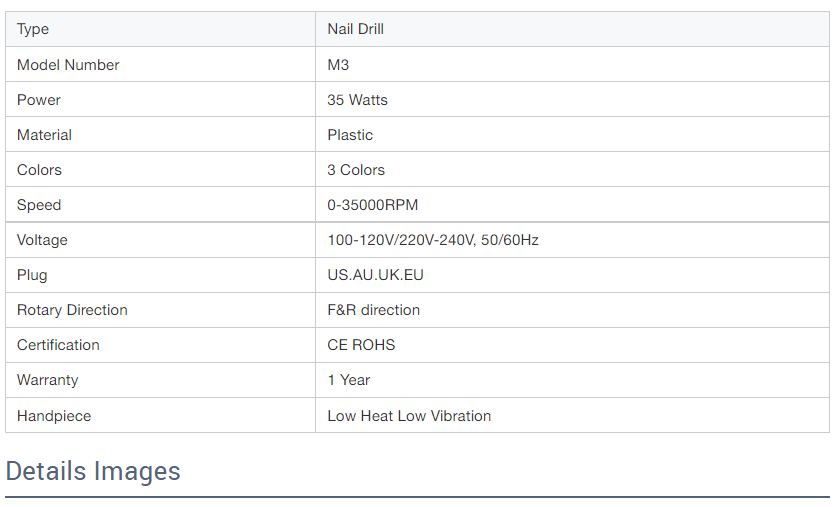
Task: Select the 'Material' row label
Action: tap(44, 135)
